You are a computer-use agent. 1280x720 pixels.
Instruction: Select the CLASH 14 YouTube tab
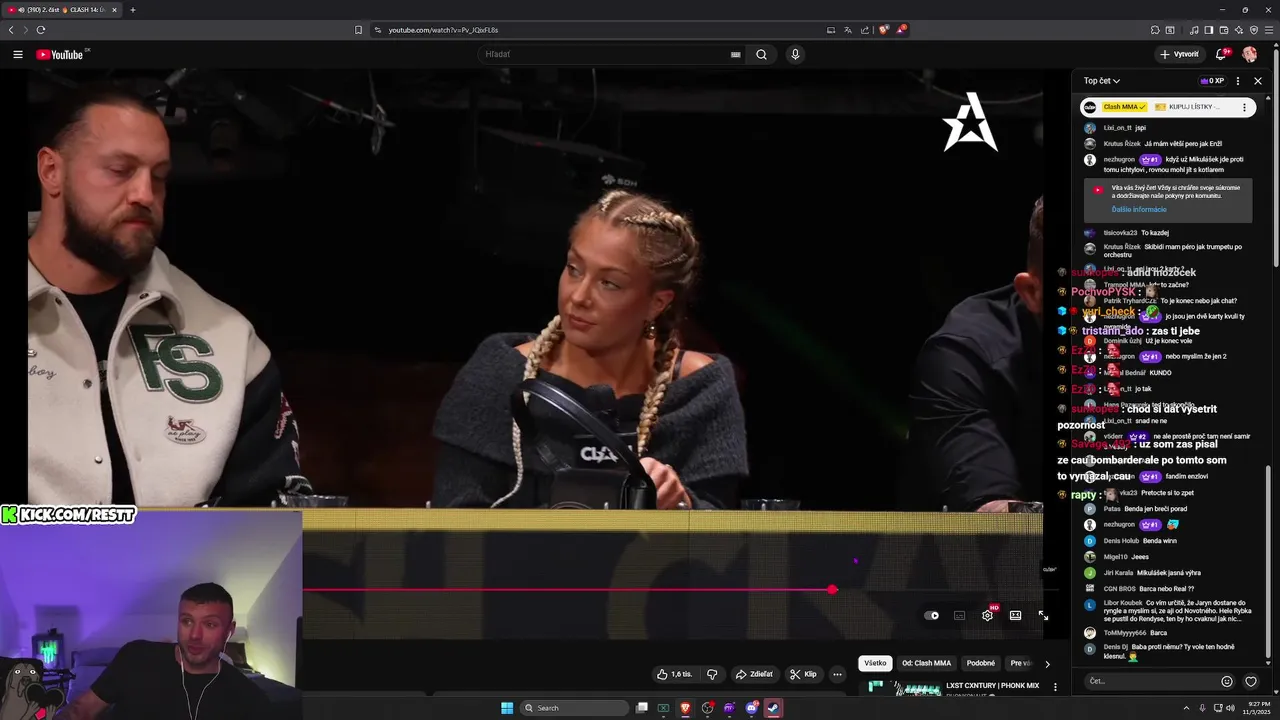pyautogui.click(x=62, y=10)
